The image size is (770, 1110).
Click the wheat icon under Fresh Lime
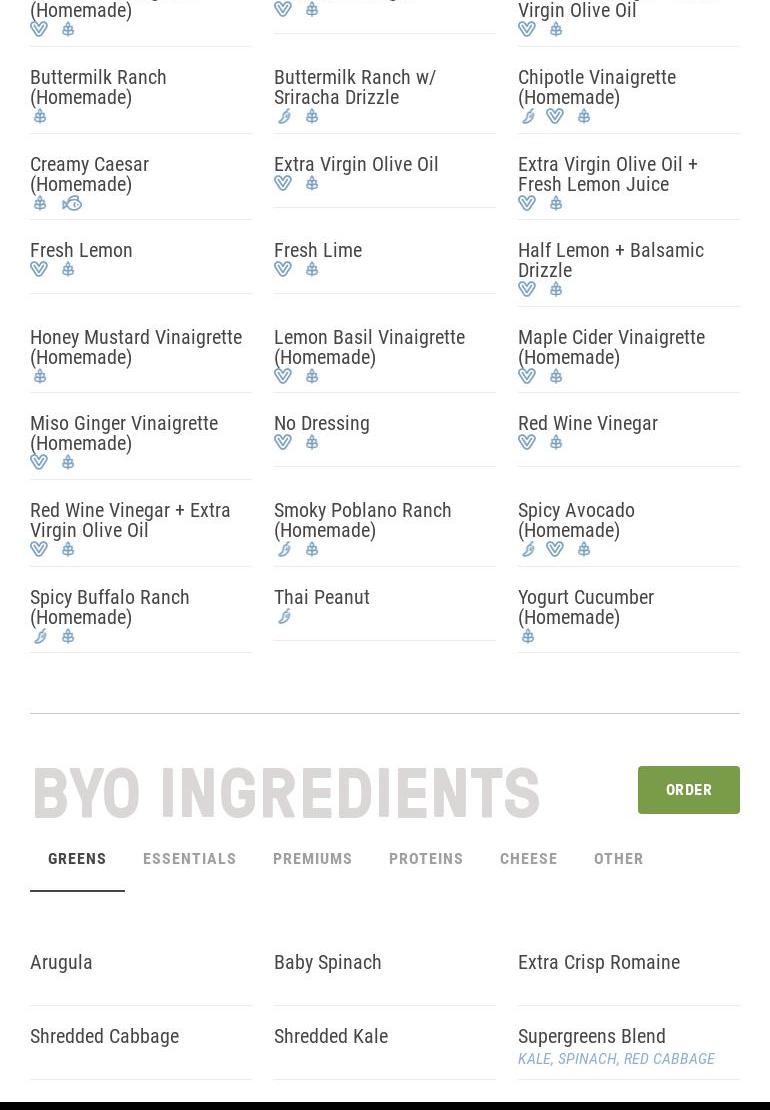click(312, 269)
